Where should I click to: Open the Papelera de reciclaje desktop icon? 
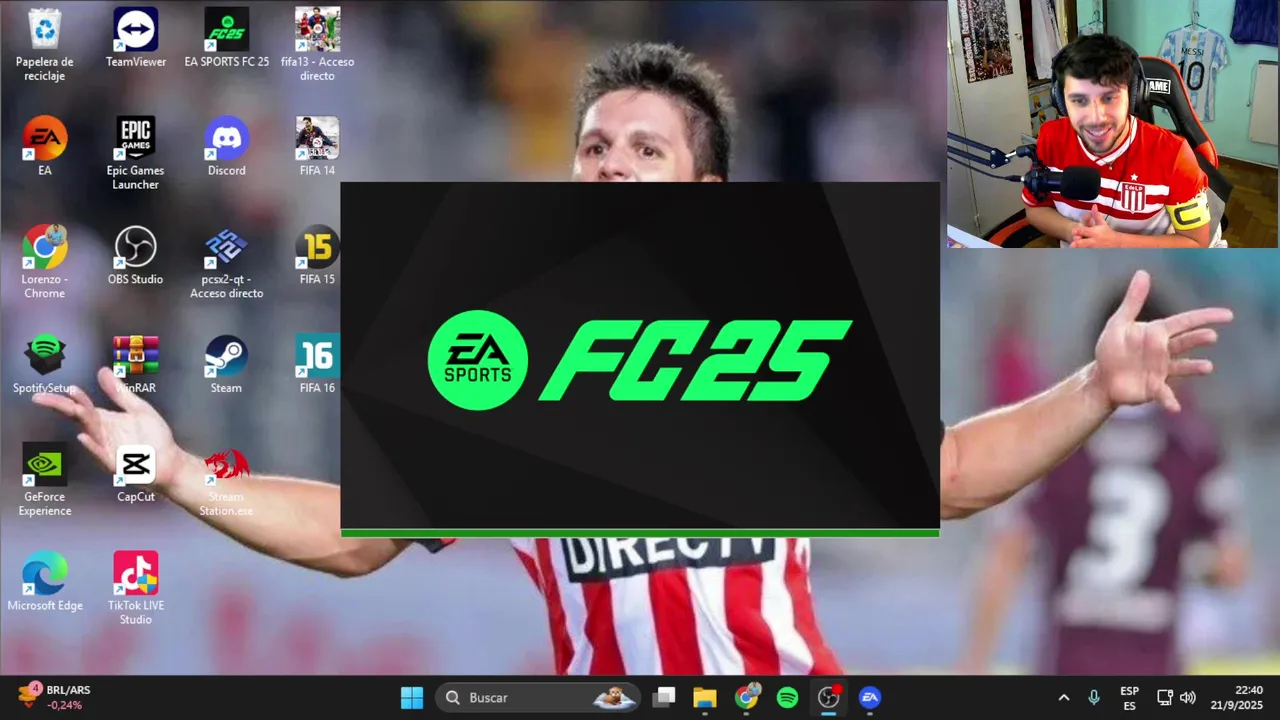point(45,45)
